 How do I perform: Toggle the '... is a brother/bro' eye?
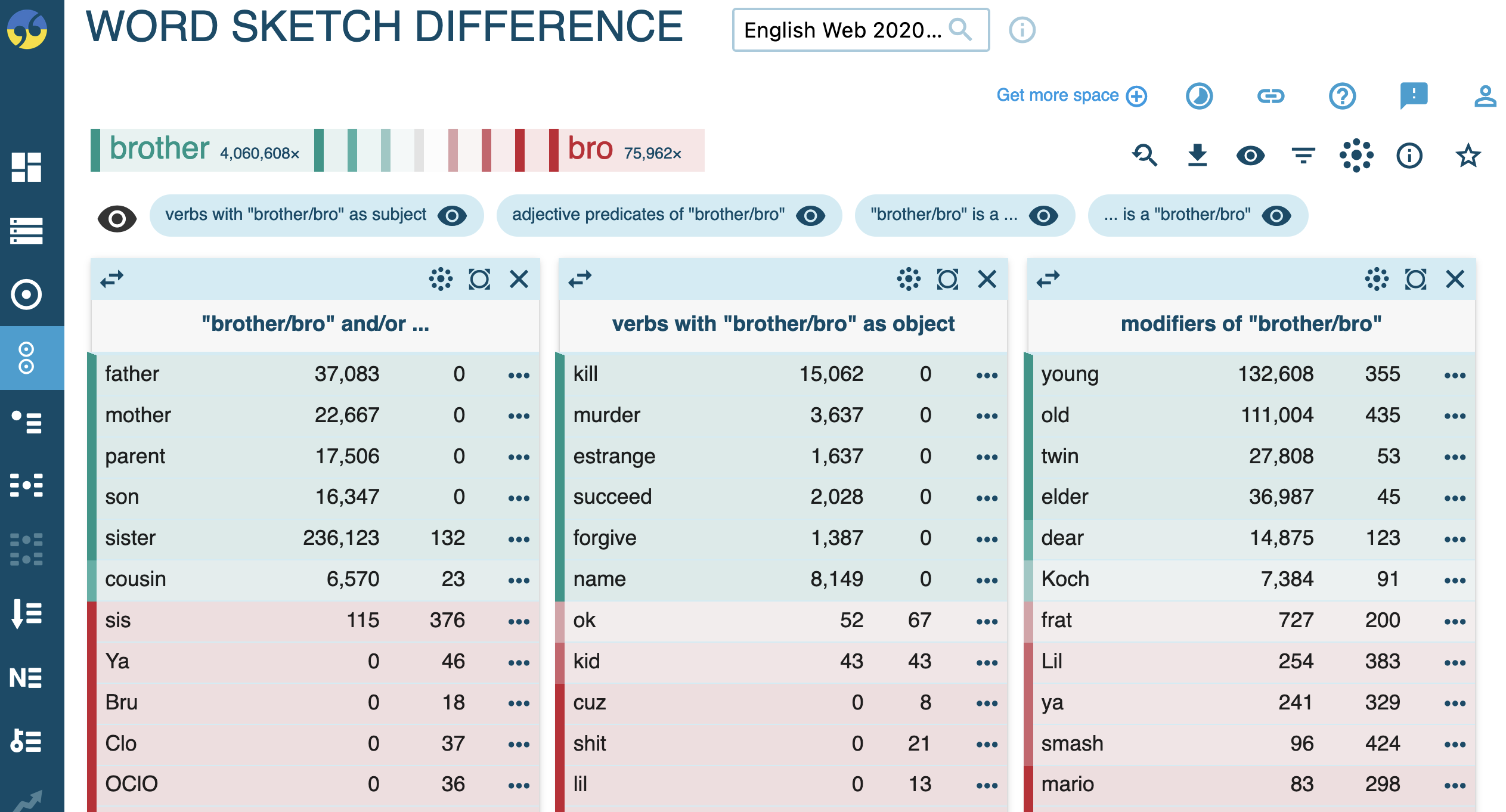[1276, 215]
